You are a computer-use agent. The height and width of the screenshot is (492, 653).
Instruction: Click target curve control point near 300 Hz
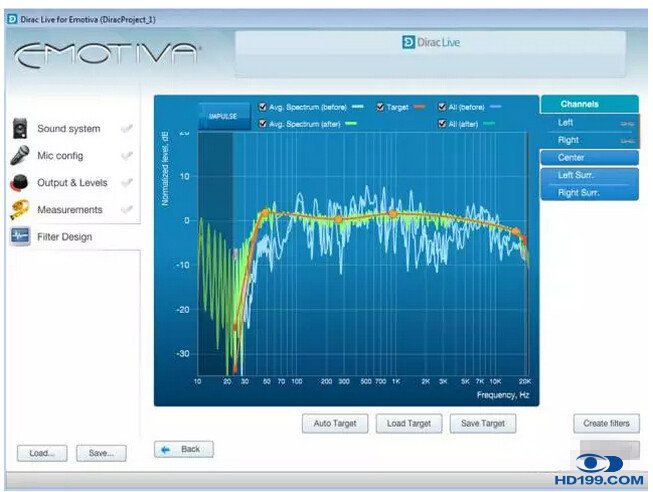(339, 220)
